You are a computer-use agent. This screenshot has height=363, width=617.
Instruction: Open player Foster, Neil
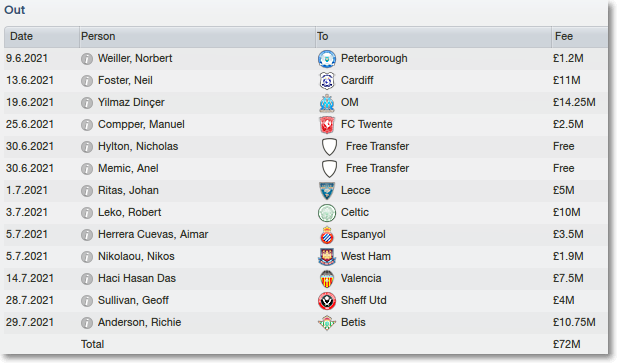125,80
